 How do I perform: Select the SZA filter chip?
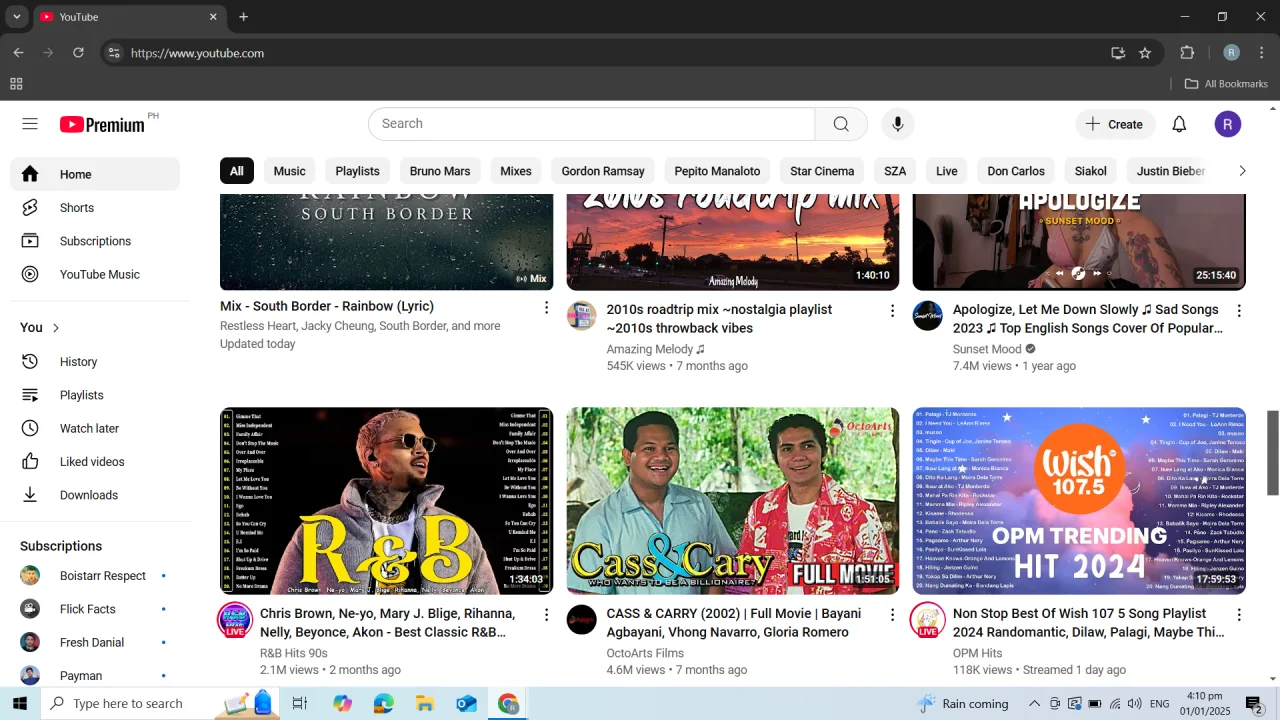[895, 171]
